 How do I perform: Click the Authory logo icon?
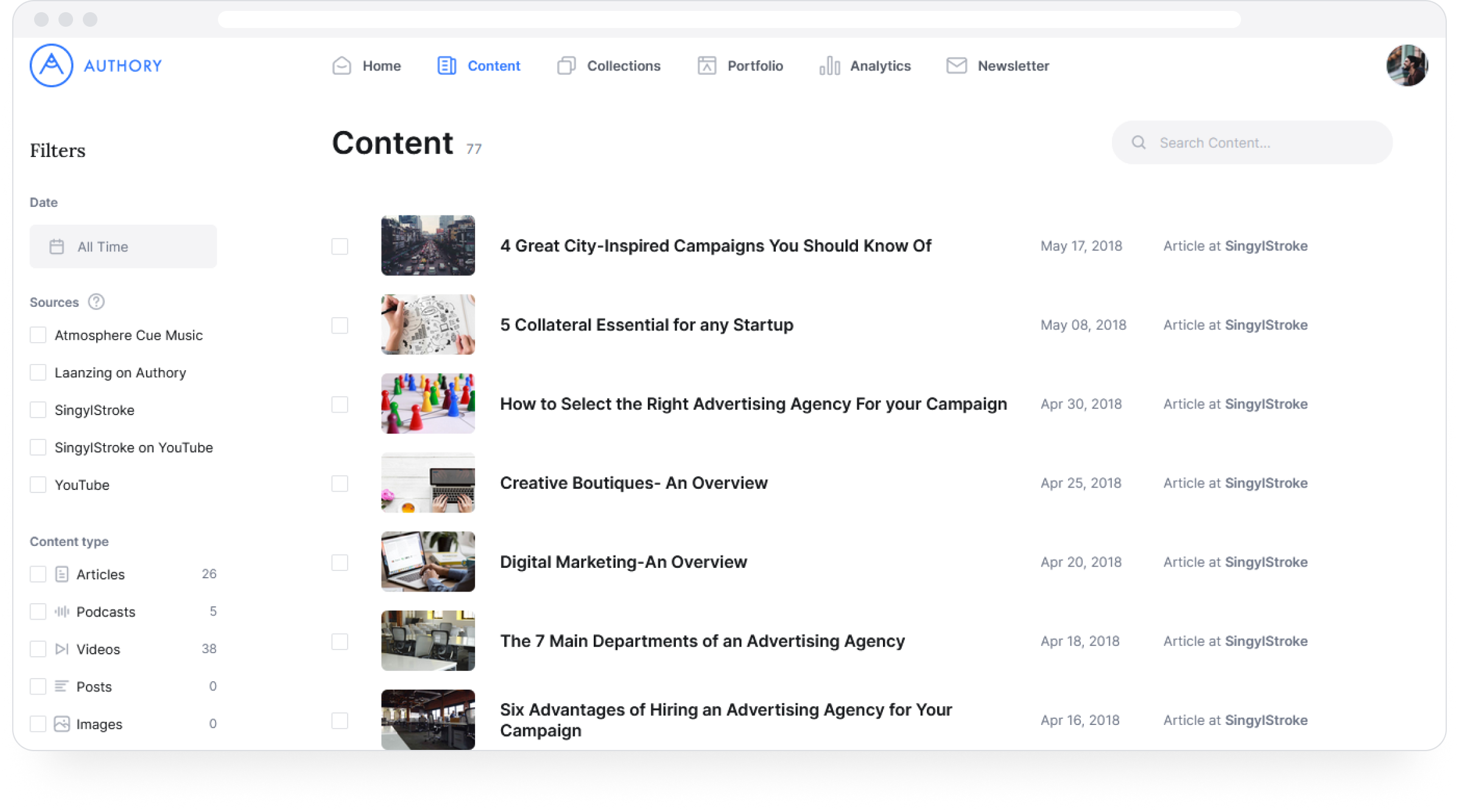click(x=51, y=65)
